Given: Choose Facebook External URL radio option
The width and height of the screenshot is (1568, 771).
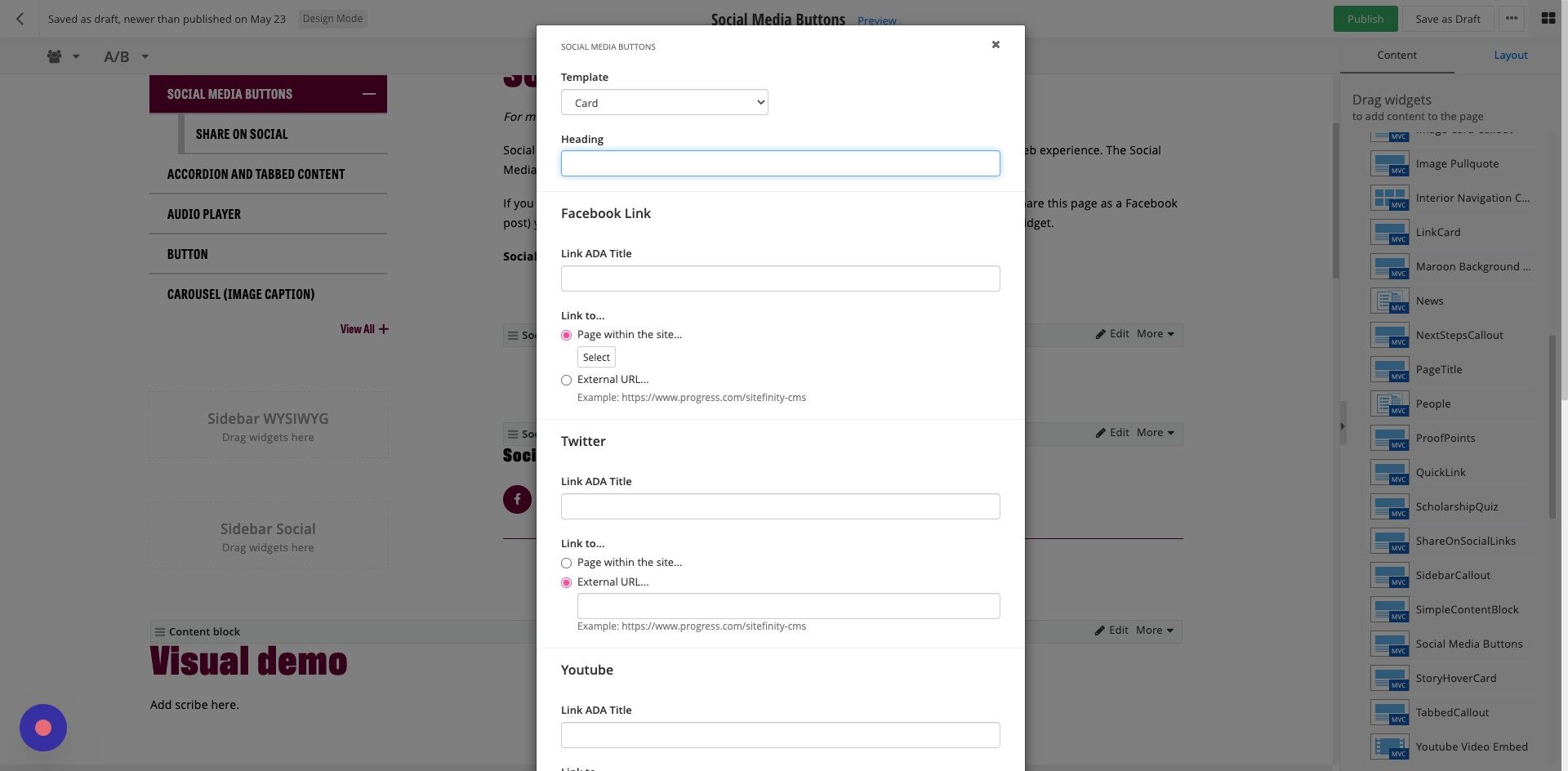Looking at the screenshot, I should click(x=566, y=380).
